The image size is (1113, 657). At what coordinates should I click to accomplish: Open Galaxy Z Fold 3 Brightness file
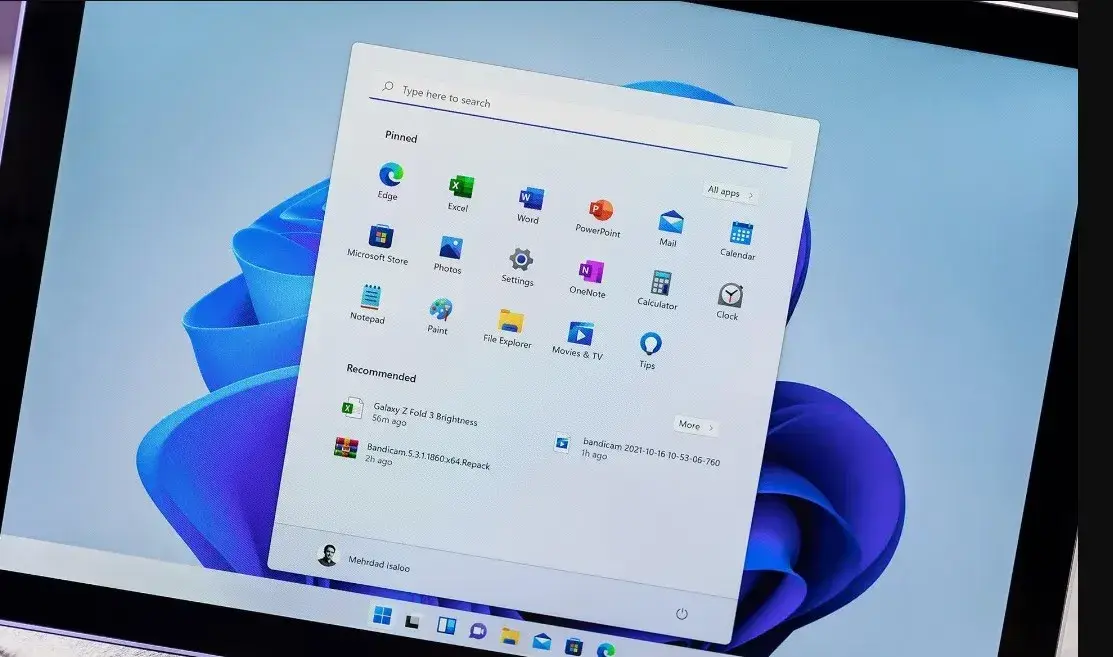[x=410, y=414]
